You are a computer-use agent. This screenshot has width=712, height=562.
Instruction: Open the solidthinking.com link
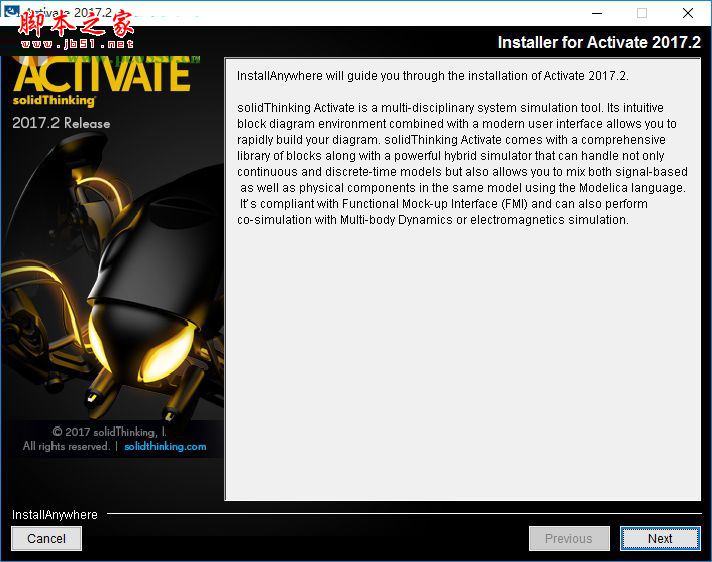coord(165,446)
